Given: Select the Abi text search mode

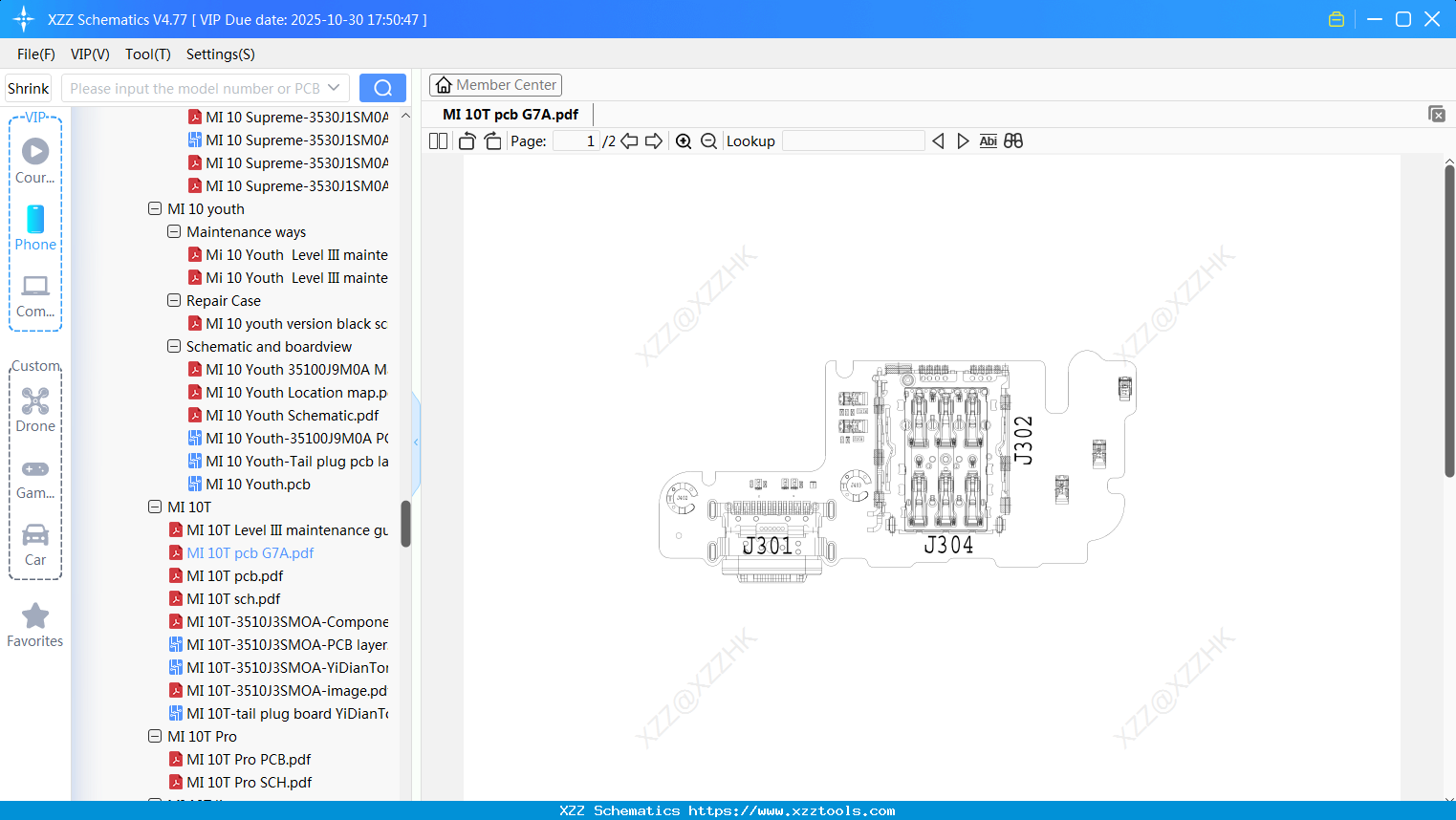Looking at the screenshot, I should coord(988,140).
